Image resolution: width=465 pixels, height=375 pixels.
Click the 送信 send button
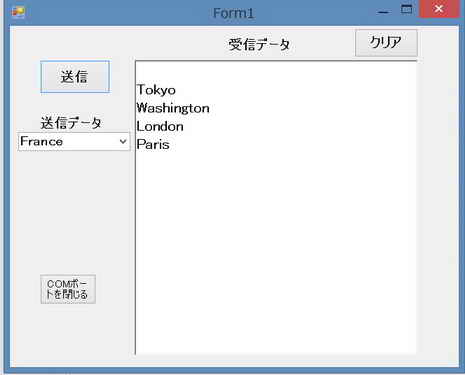(75, 77)
